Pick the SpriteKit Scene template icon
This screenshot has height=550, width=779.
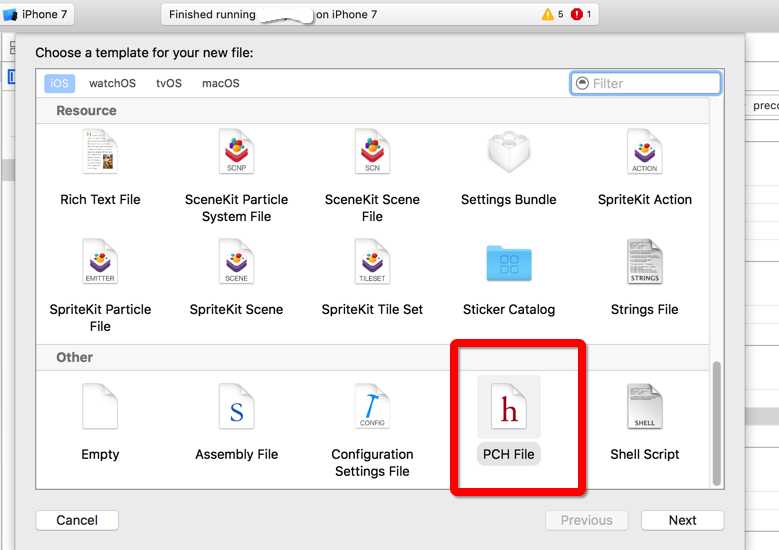tap(236, 261)
